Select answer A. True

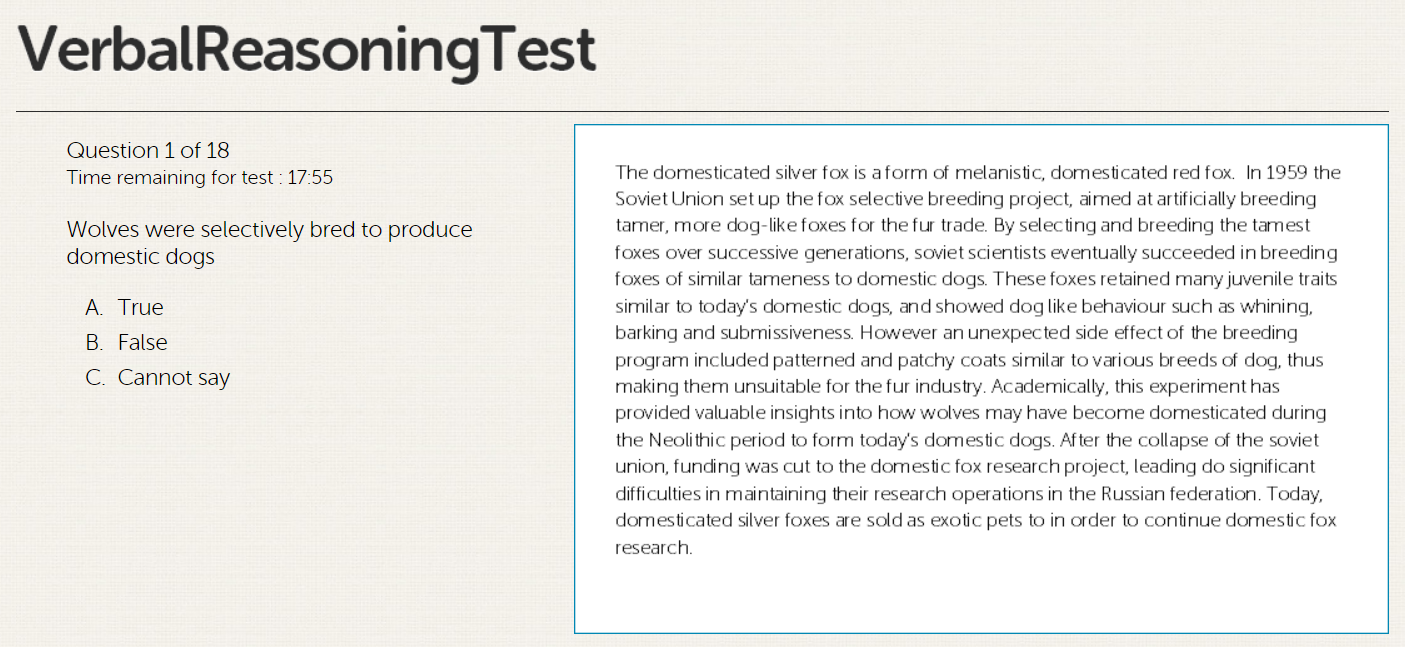[x=139, y=308]
